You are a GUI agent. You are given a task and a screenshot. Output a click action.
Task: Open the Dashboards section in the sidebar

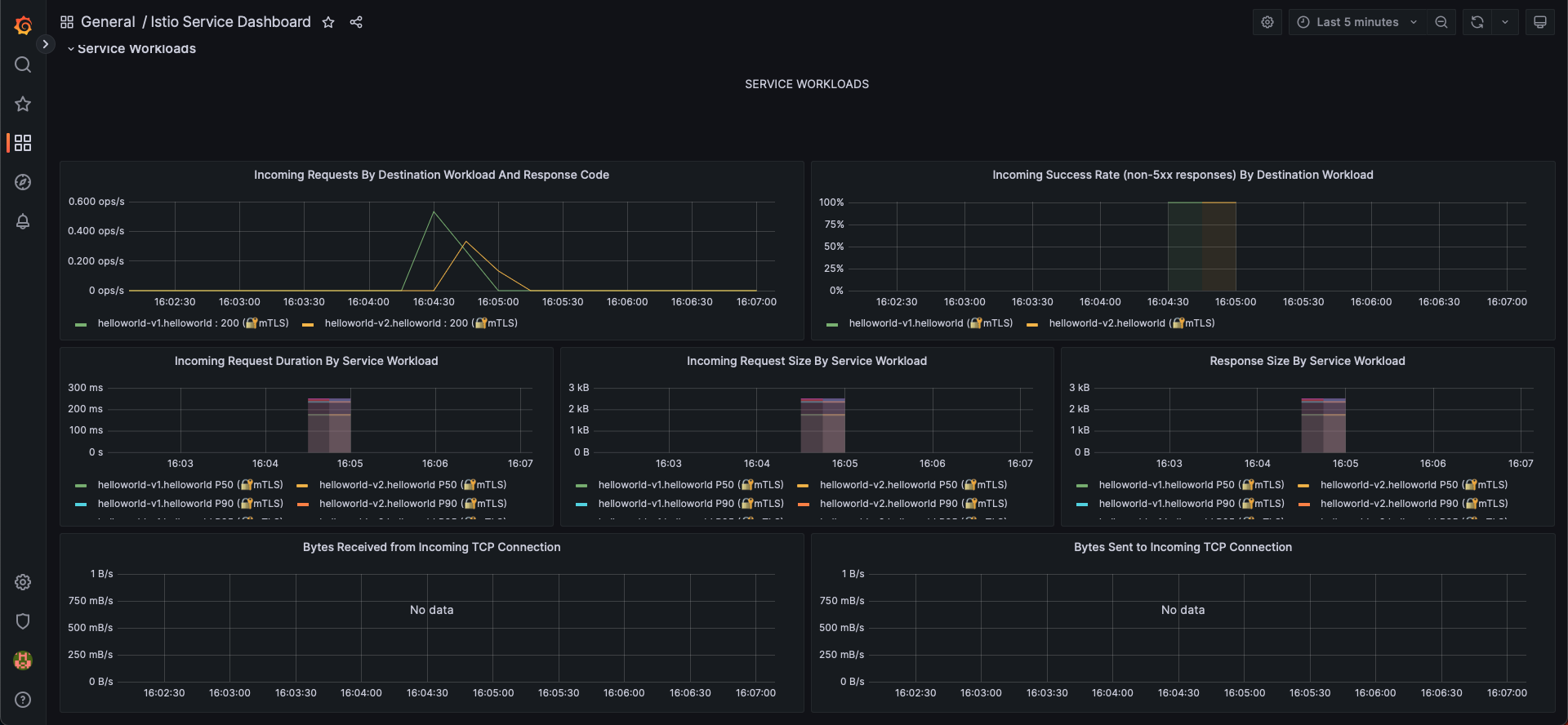(23, 143)
